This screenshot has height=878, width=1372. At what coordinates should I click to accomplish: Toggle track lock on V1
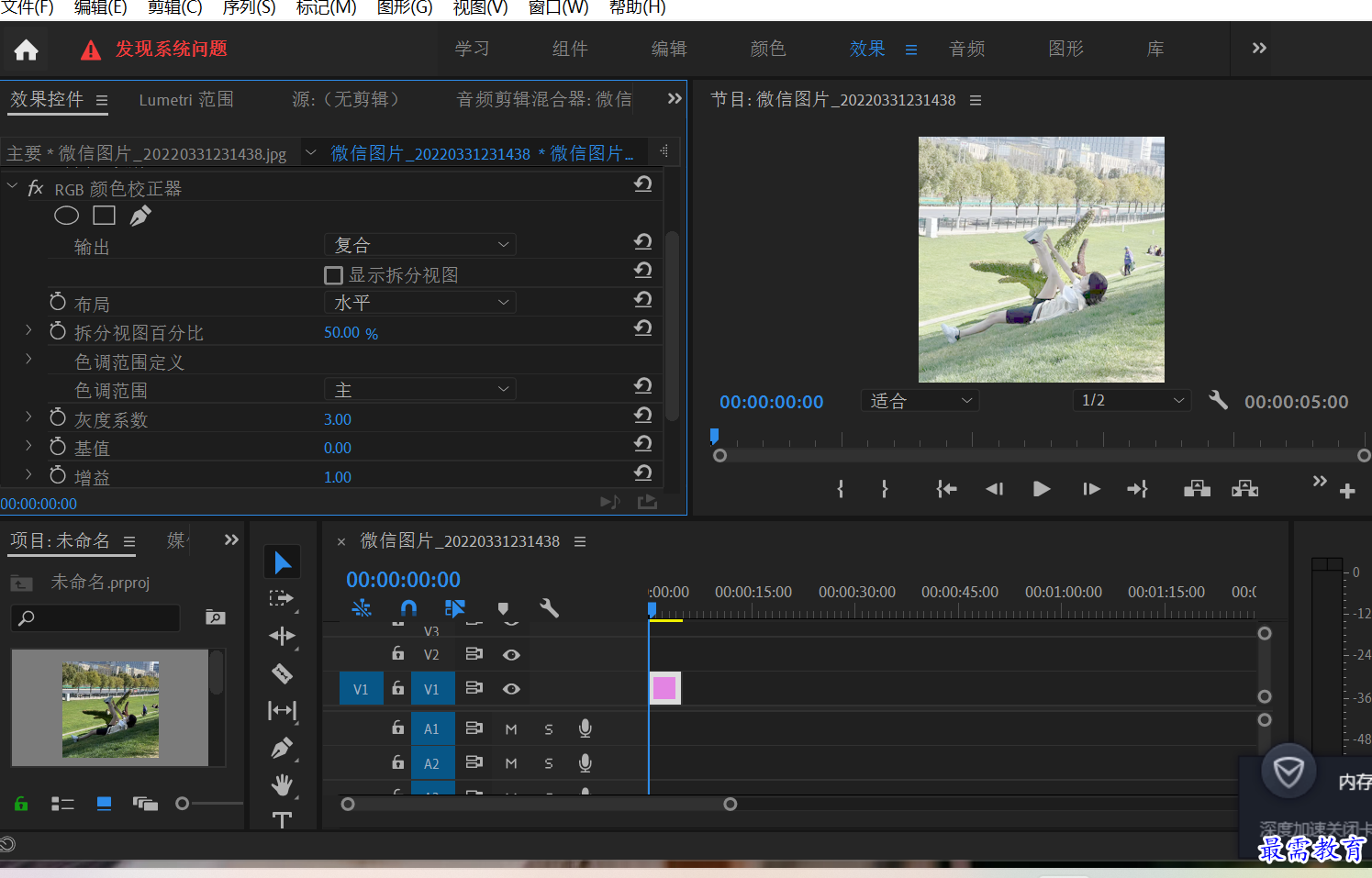click(x=398, y=687)
